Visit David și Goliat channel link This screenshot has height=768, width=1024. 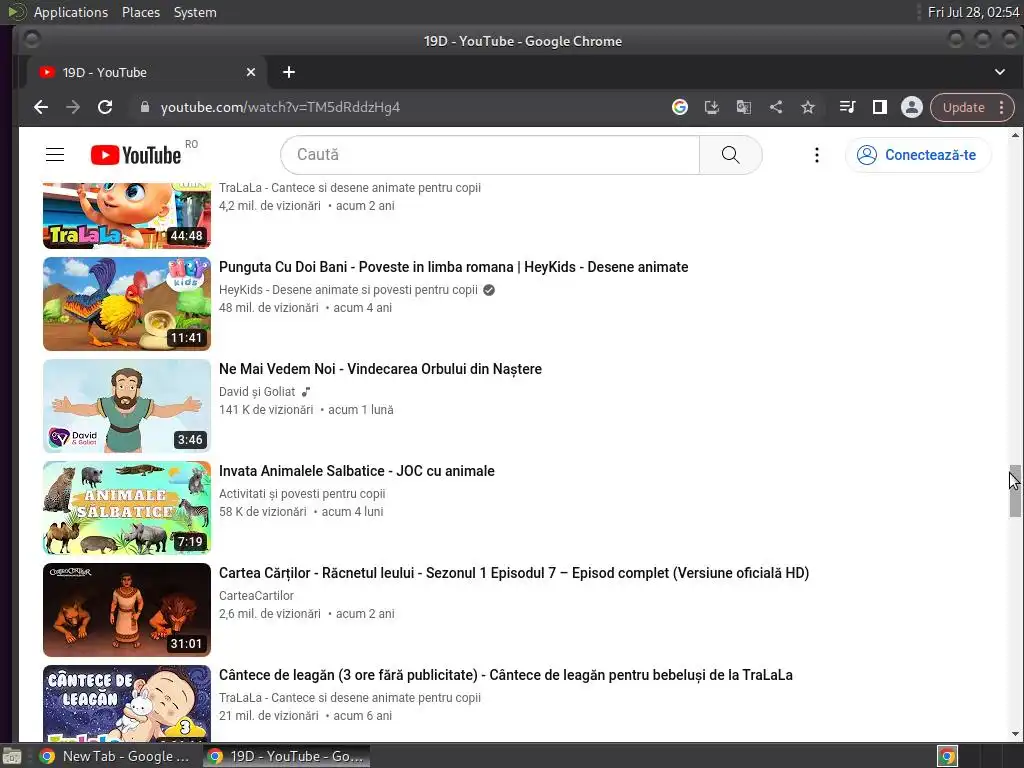(257, 392)
